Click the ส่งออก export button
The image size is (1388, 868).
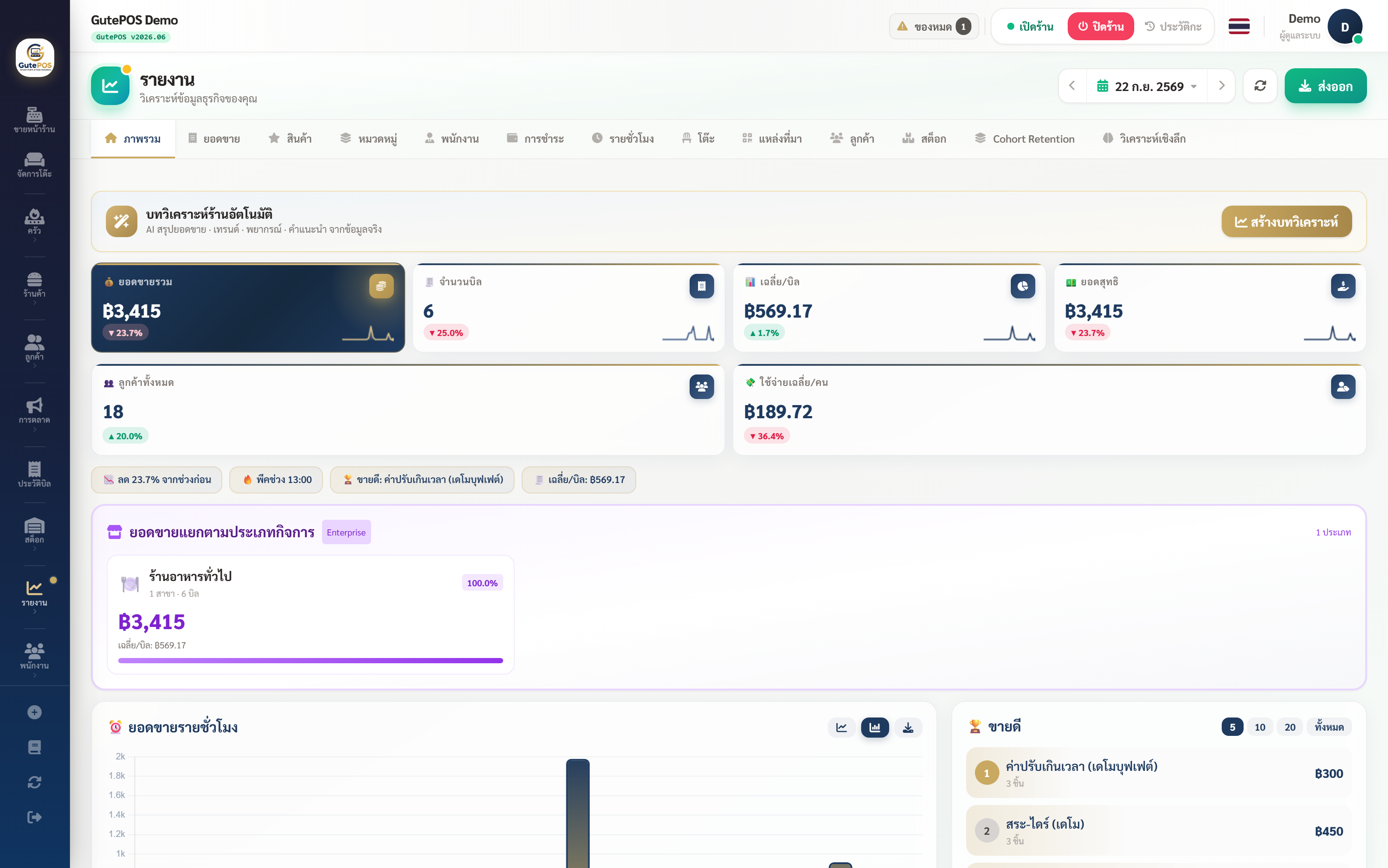(x=1325, y=86)
